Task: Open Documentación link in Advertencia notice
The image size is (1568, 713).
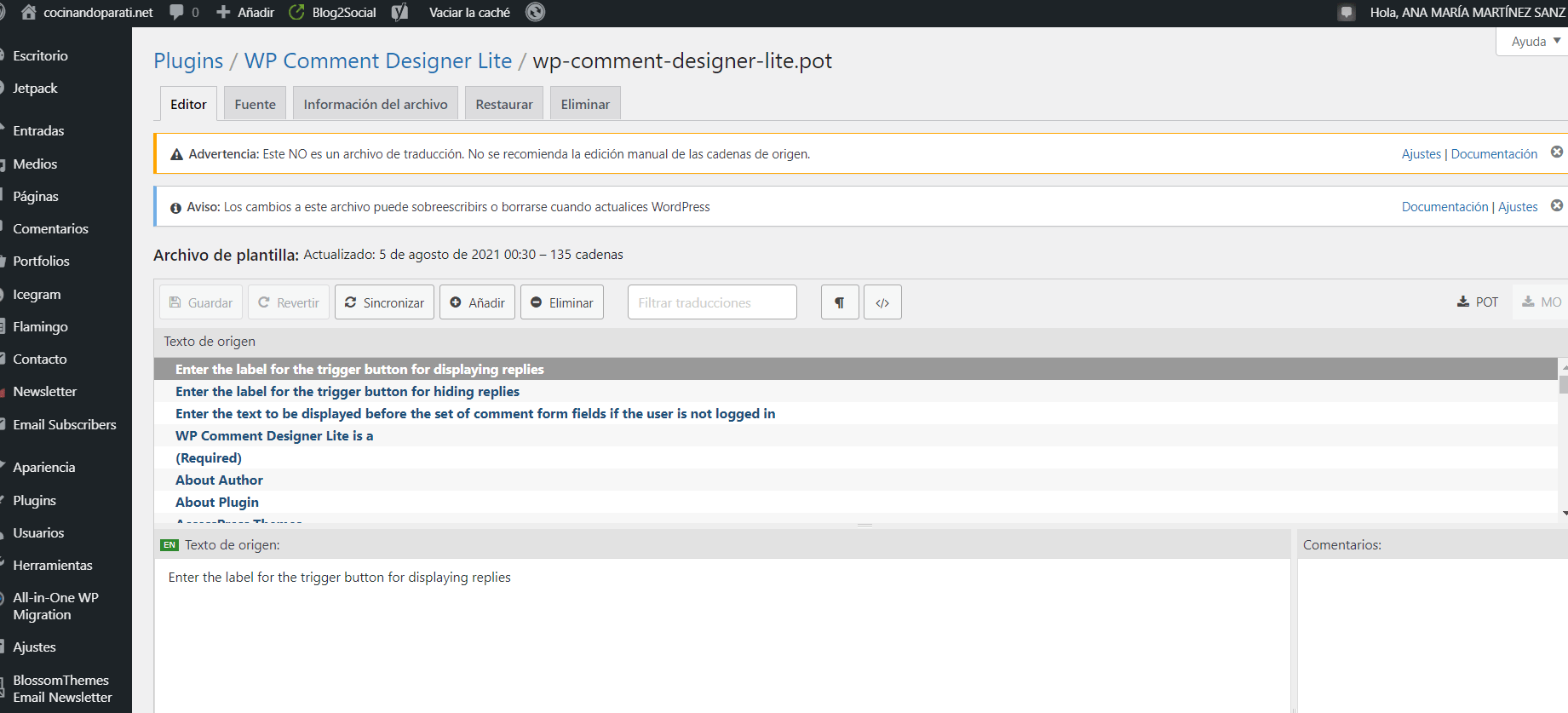Action: tap(1494, 154)
